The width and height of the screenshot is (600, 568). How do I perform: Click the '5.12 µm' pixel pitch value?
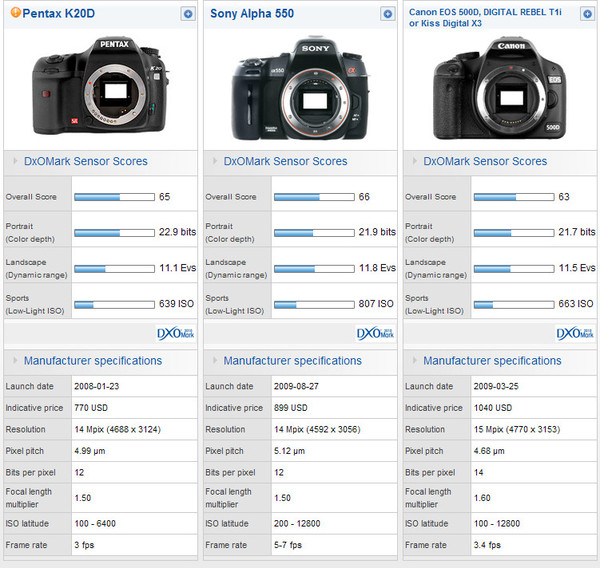(289, 451)
